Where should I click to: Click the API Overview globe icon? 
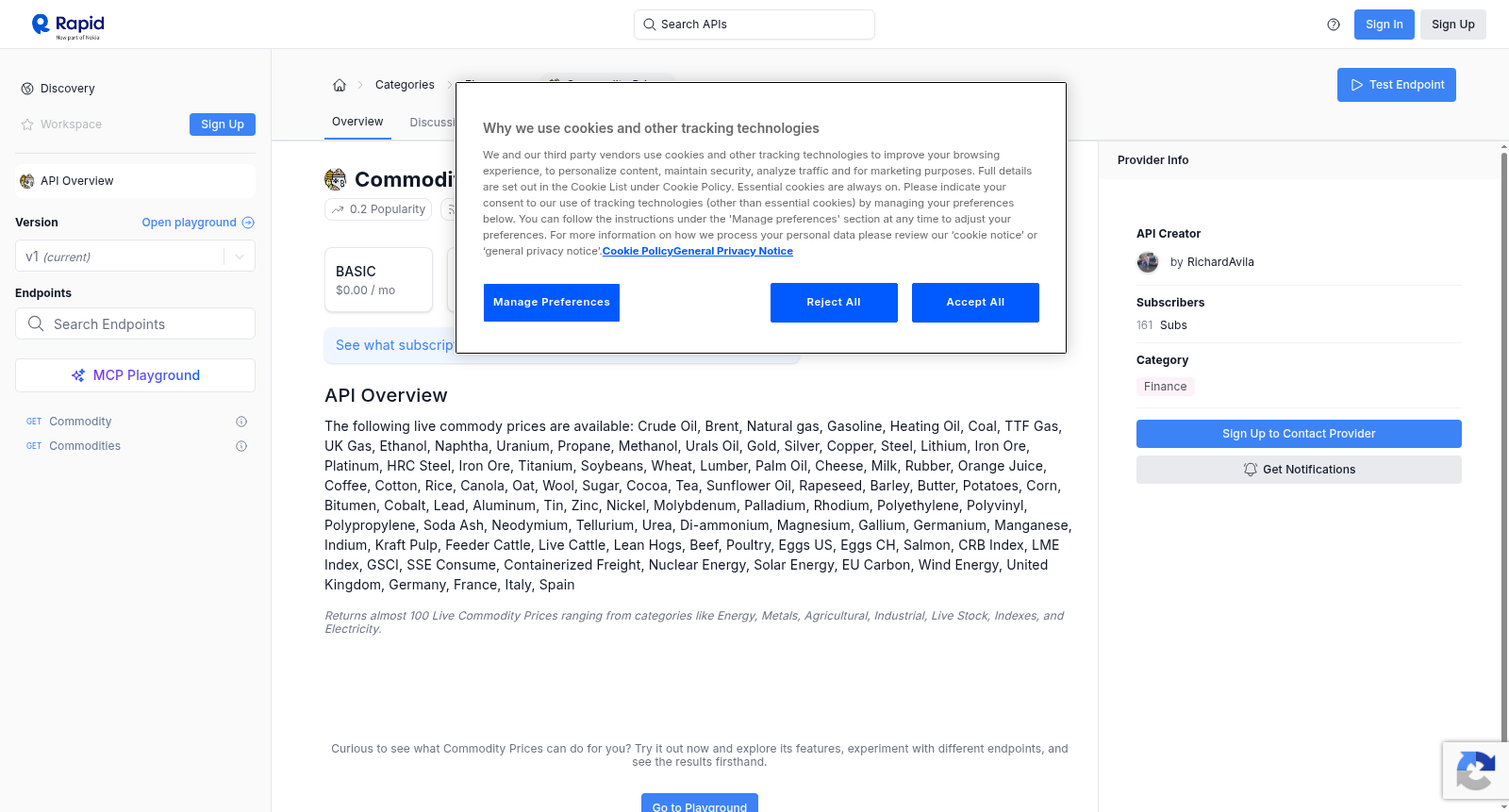[27, 181]
